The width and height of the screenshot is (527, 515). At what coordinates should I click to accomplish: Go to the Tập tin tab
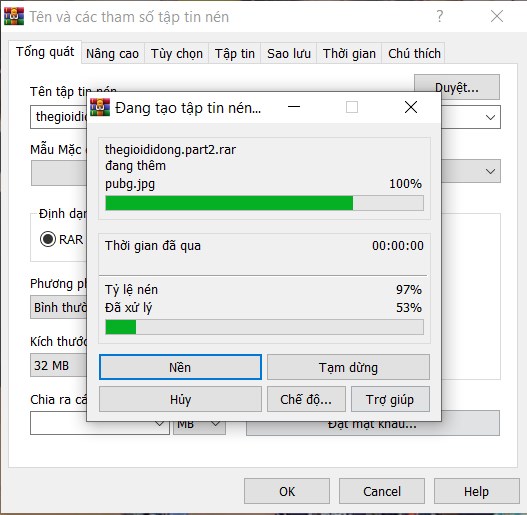tap(235, 53)
